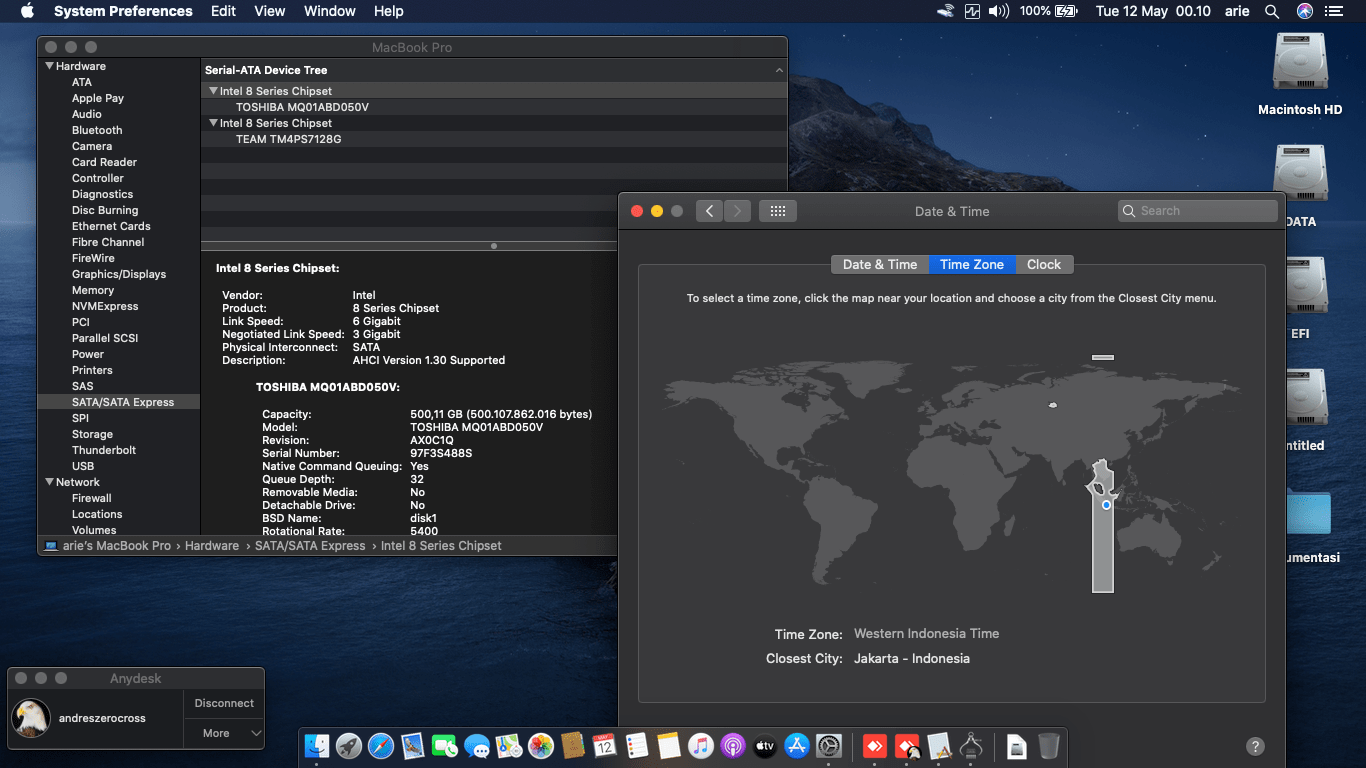This screenshot has width=1366, height=768.
Task: Open Finder from the Dock
Action: point(317,745)
